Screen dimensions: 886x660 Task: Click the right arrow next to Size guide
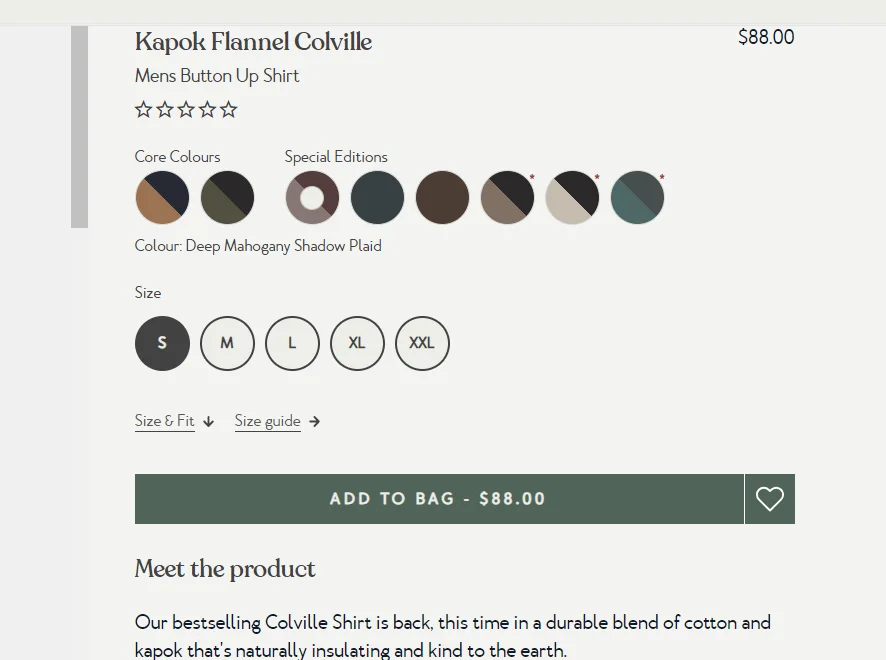(x=315, y=422)
